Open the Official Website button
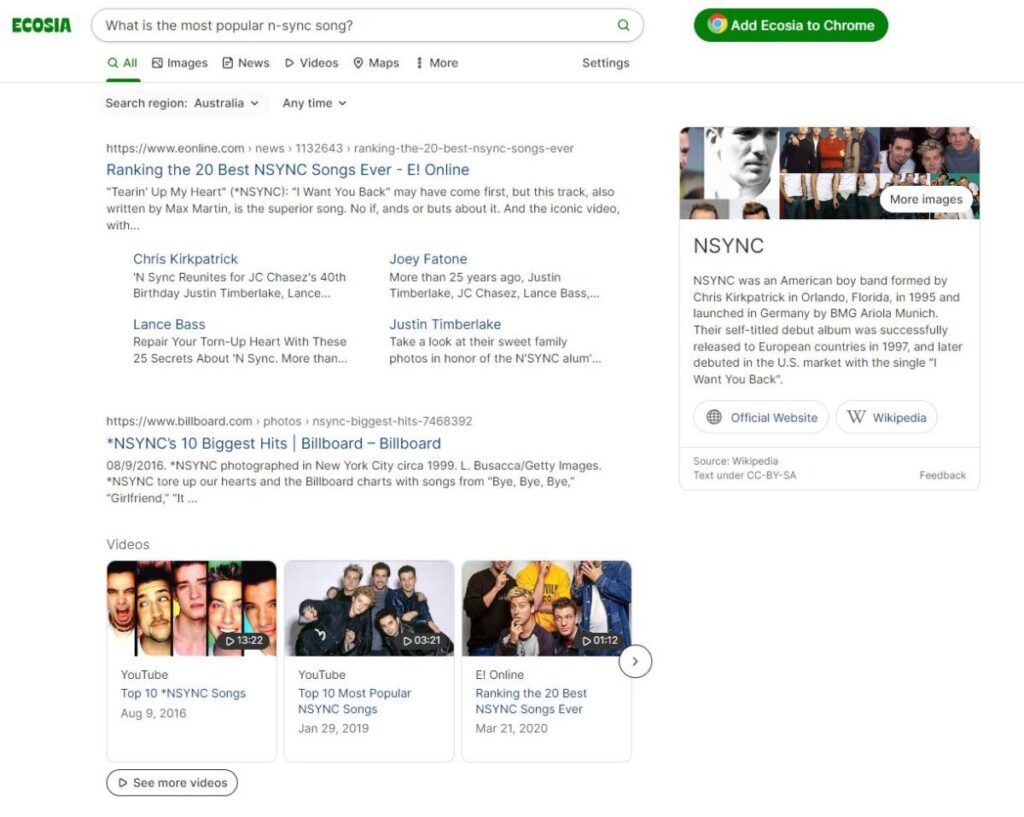The image size is (1024, 817). (x=761, y=417)
